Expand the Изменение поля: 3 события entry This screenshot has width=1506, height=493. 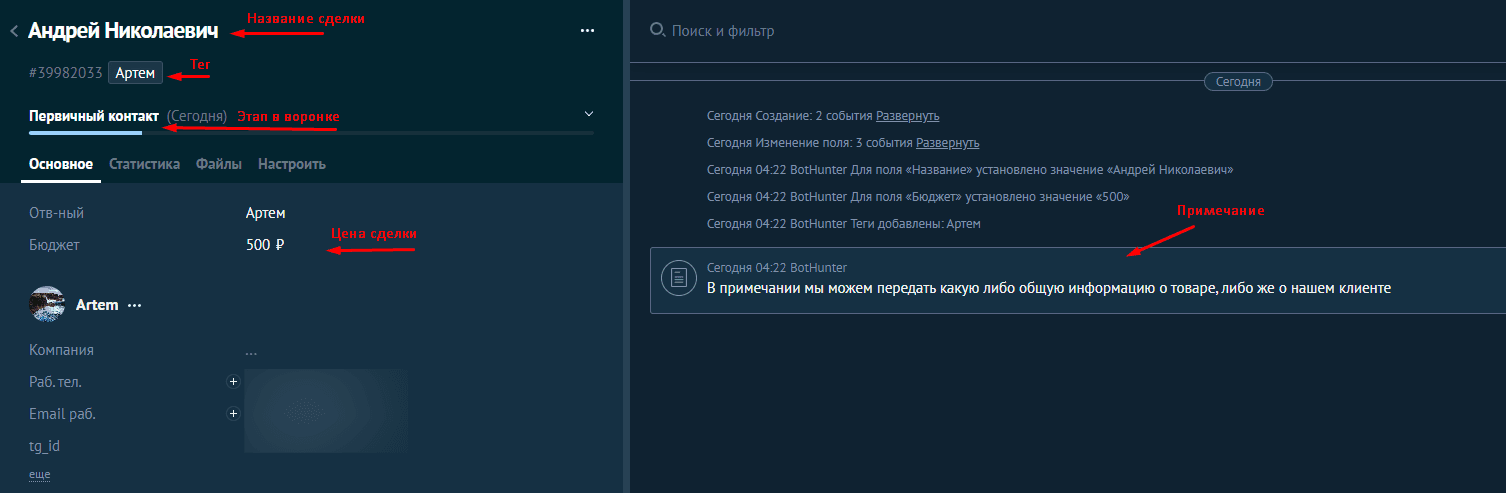pyautogui.click(x=947, y=143)
